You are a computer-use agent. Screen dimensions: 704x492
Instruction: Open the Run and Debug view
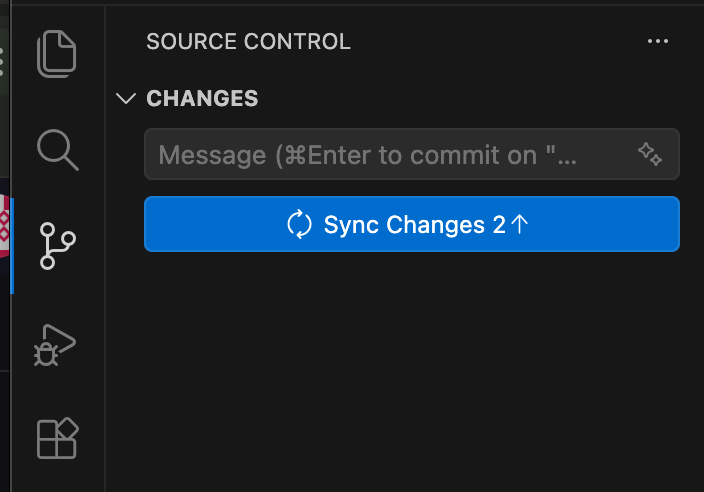(55, 345)
